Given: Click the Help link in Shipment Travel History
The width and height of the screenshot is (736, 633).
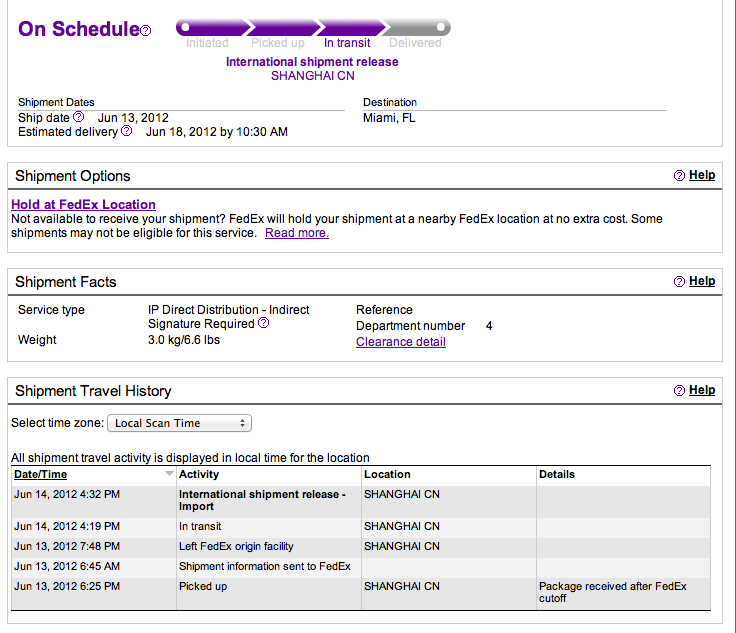Looking at the screenshot, I should pos(702,390).
